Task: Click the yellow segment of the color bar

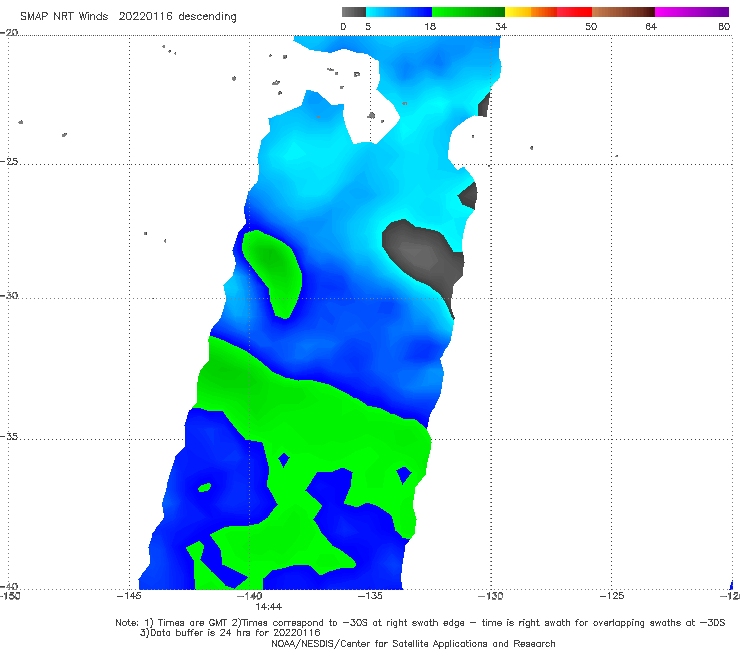Action: click(518, 12)
